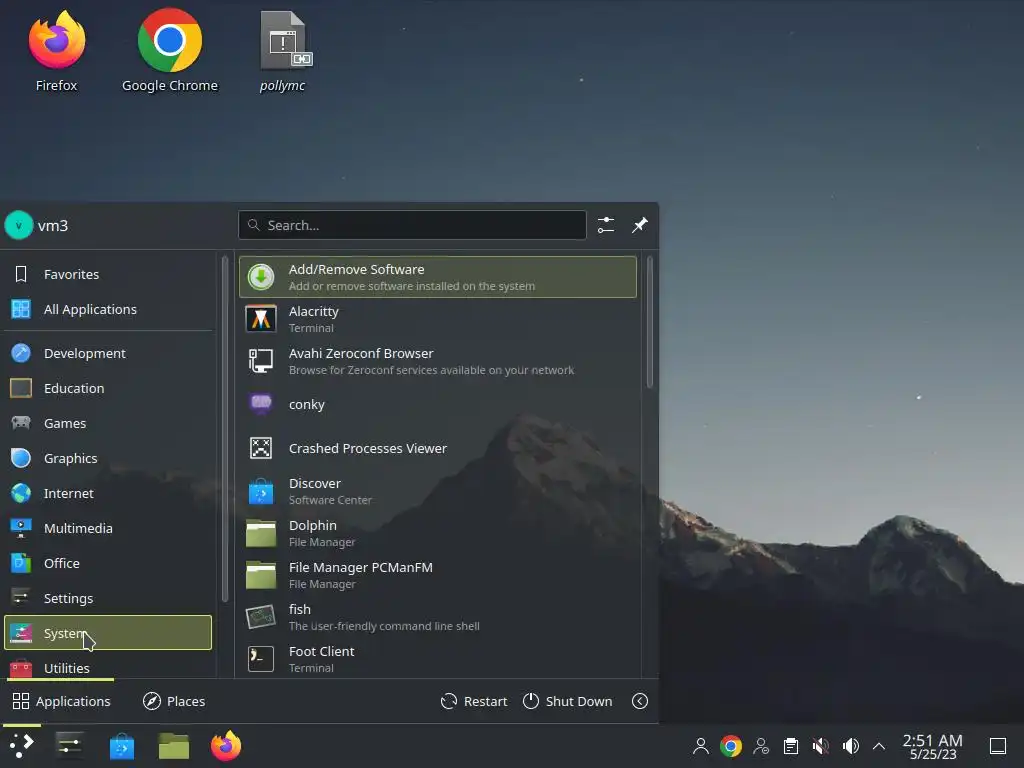Select All Applications category
The height and width of the screenshot is (768, 1024).
point(108,310)
